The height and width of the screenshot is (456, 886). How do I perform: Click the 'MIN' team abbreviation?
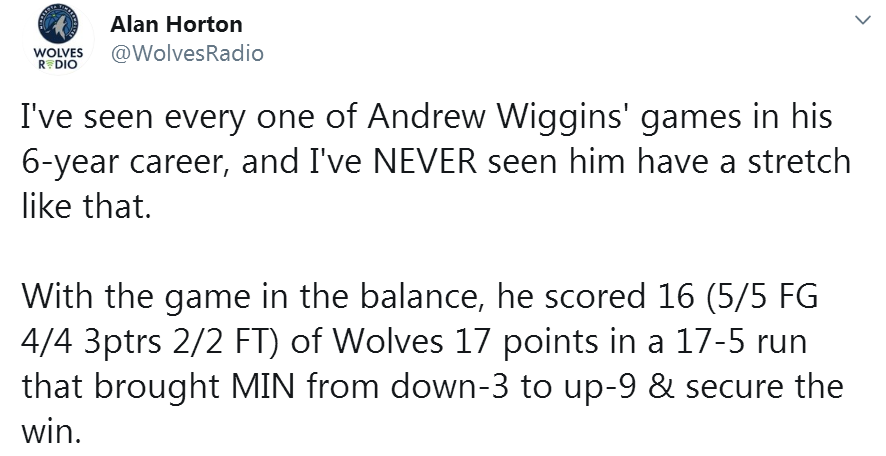pyautogui.click(x=262, y=387)
